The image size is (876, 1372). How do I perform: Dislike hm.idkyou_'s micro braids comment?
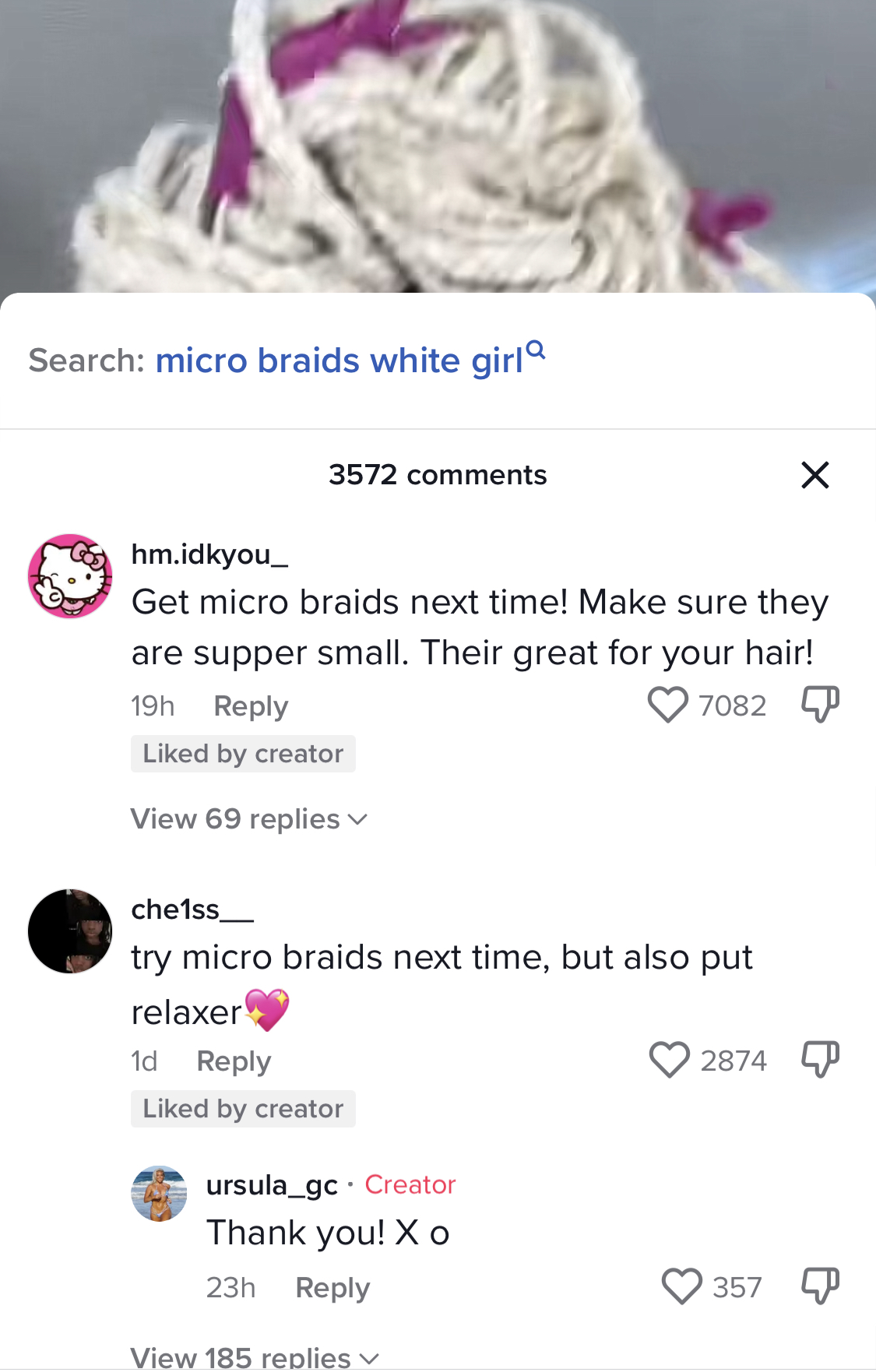click(x=820, y=704)
